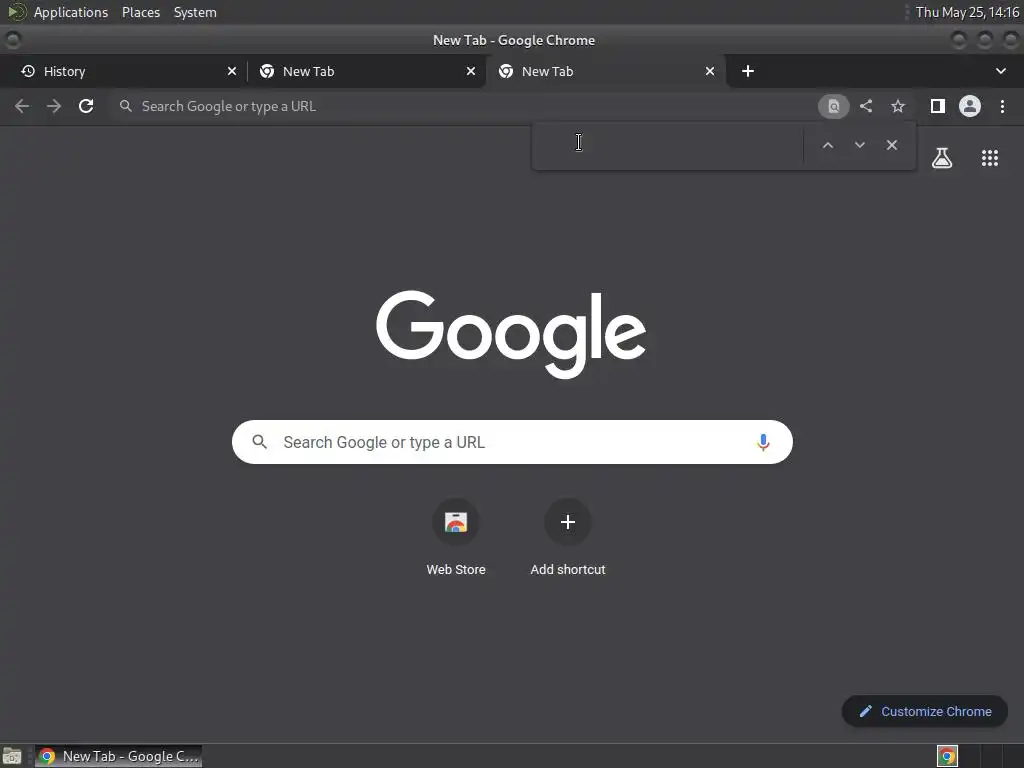This screenshot has width=1024, height=768.
Task: Switch to the middle New Tab
Action: tap(367, 71)
